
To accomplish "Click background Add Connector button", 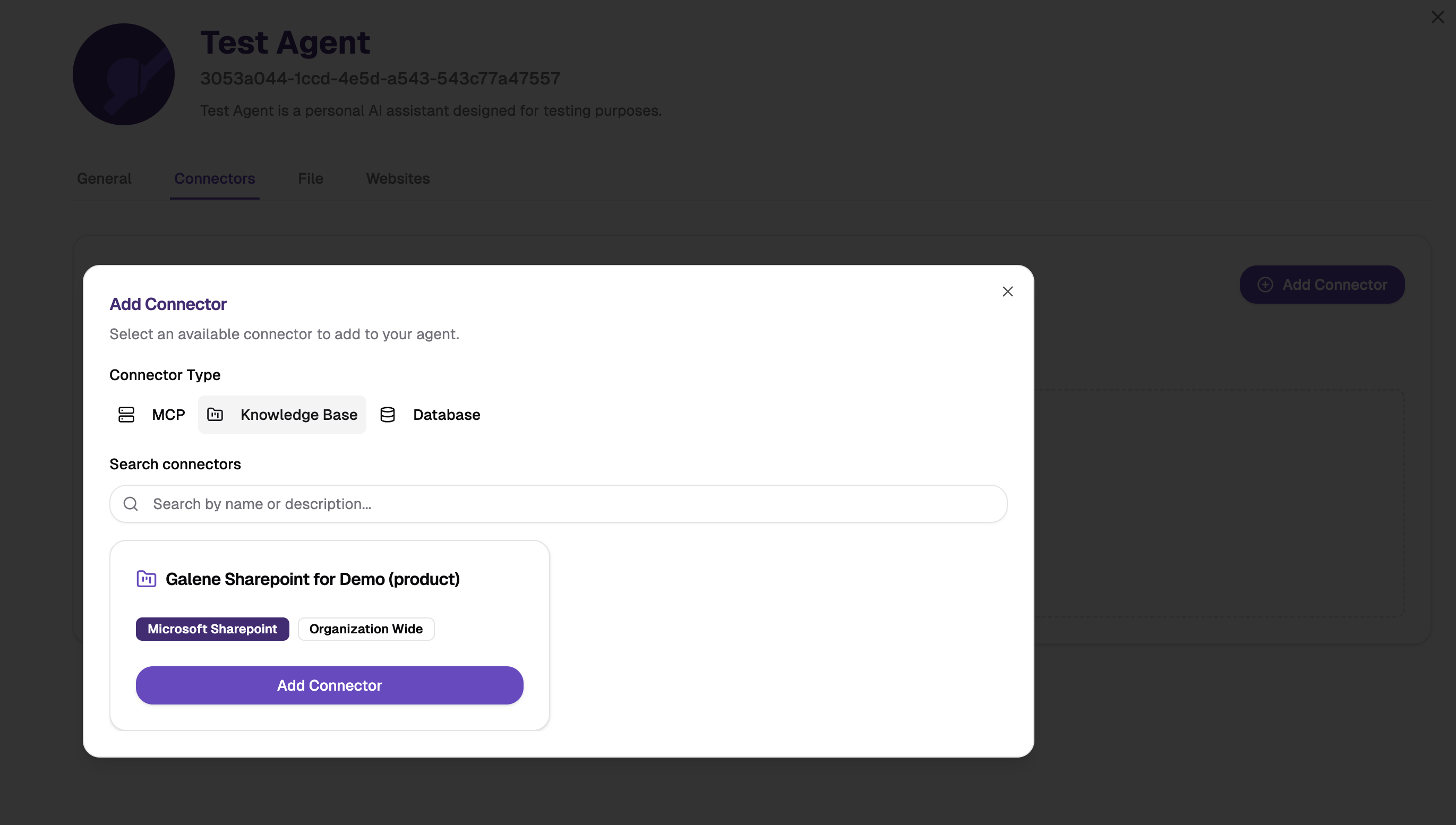I will pyautogui.click(x=1322, y=285).
